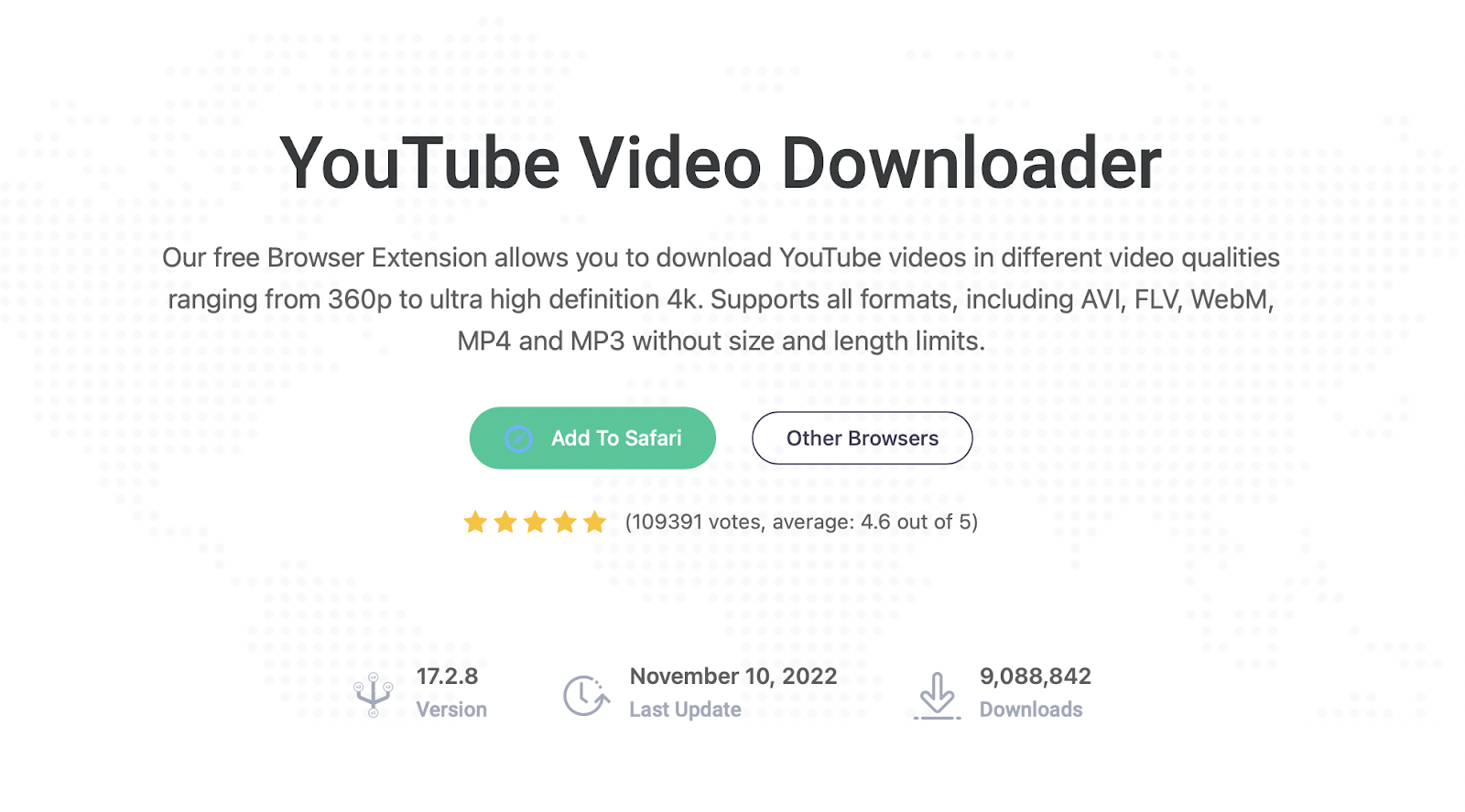The height and width of the screenshot is (812, 1465).
Task: Click the November 10, 2022 date
Action: coord(733,677)
